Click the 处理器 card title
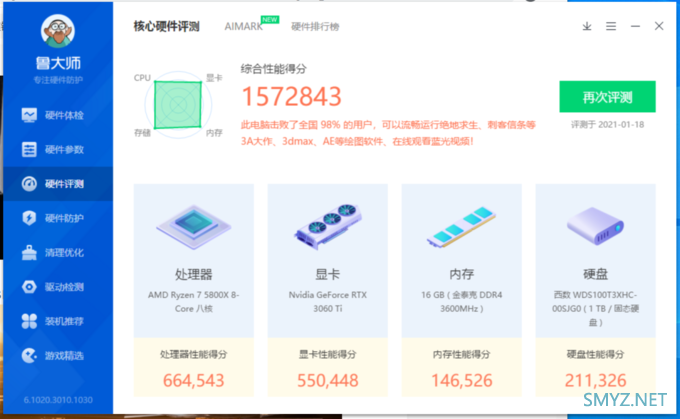Viewport: 680px width, 419px height. point(193,274)
